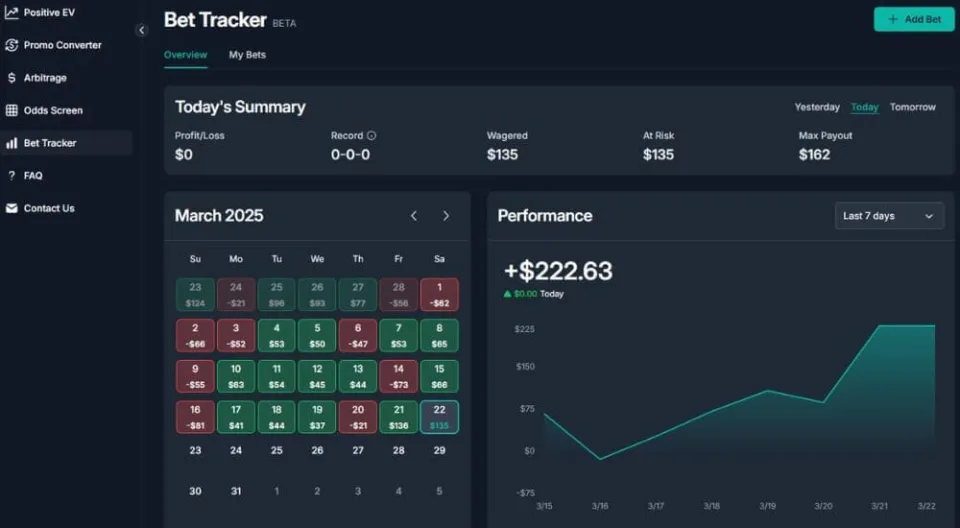Image resolution: width=960 pixels, height=528 pixels.
Task: Click the Max Payout $162 value
Action: [814, 154]
